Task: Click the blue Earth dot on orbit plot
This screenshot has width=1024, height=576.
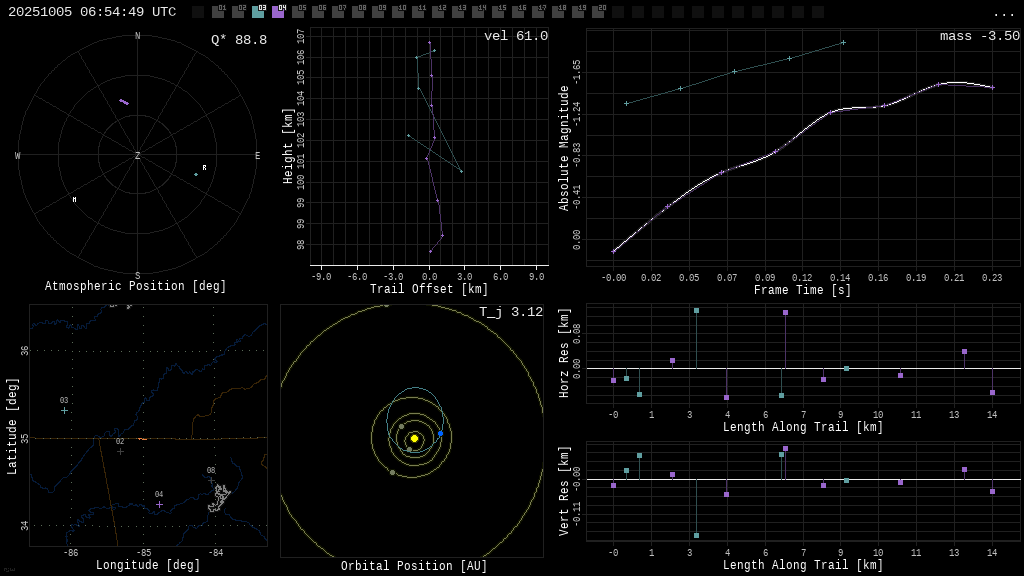Action: pos(440,433)
